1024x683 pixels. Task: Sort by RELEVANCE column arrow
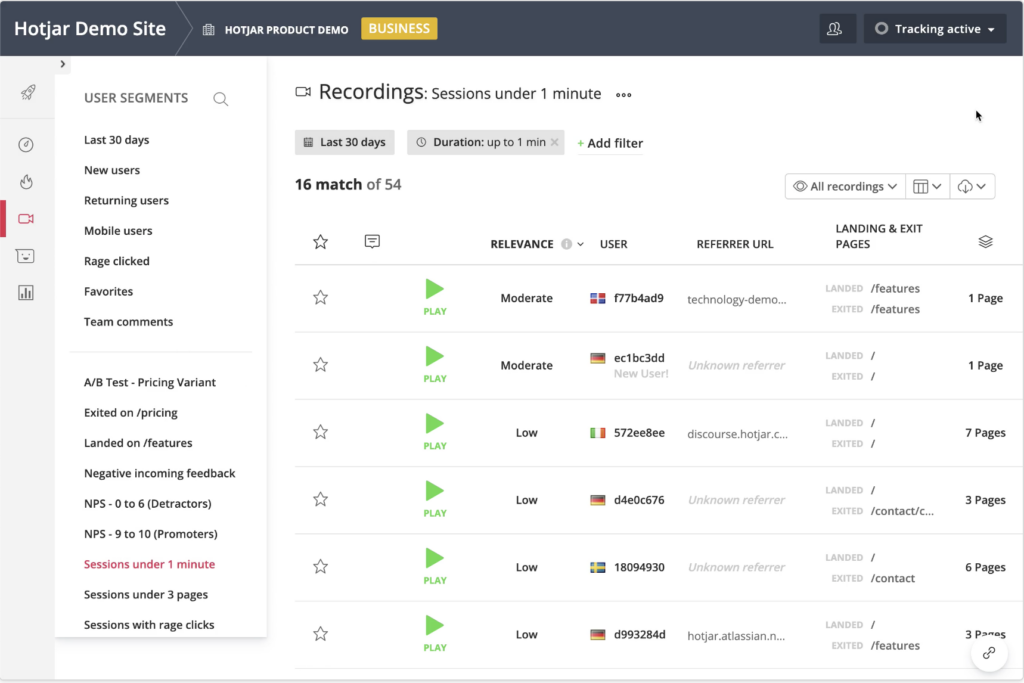581,244
